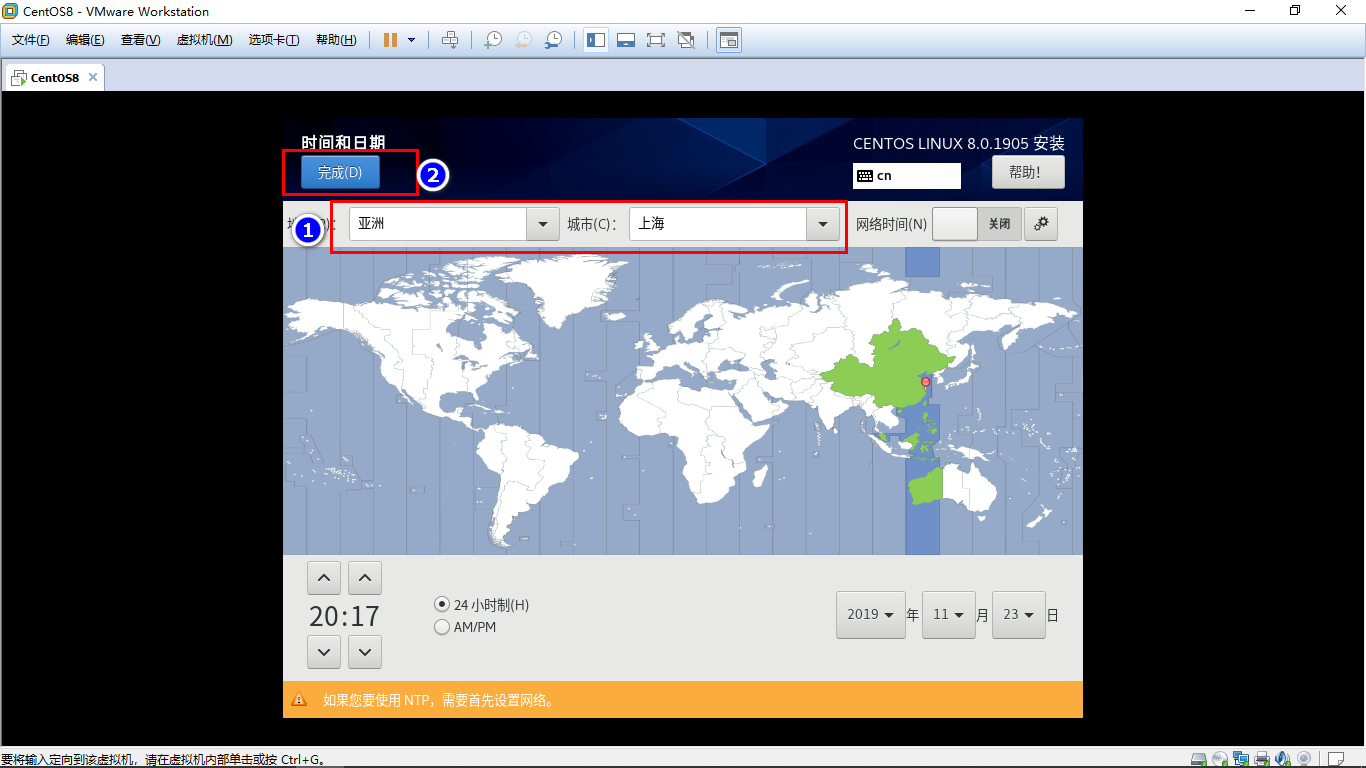Toggle the thumbnail bar view
The width and height of the screenshot is (1366, 768).
626,40
